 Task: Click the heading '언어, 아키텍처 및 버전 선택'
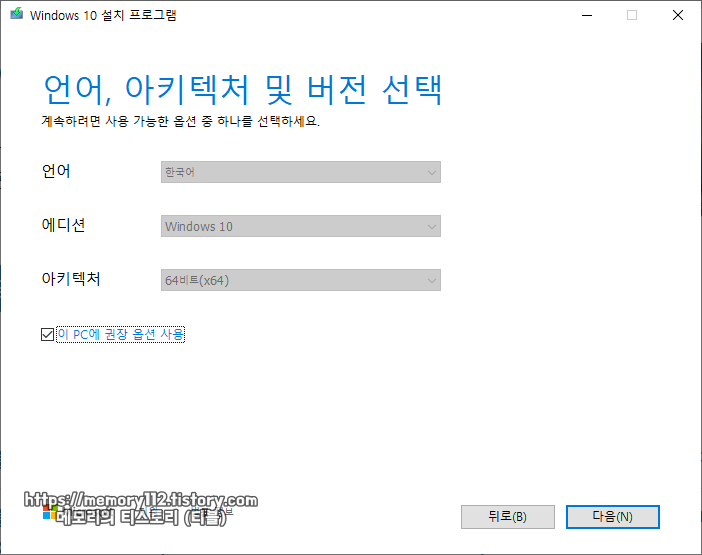pos(243,90)
